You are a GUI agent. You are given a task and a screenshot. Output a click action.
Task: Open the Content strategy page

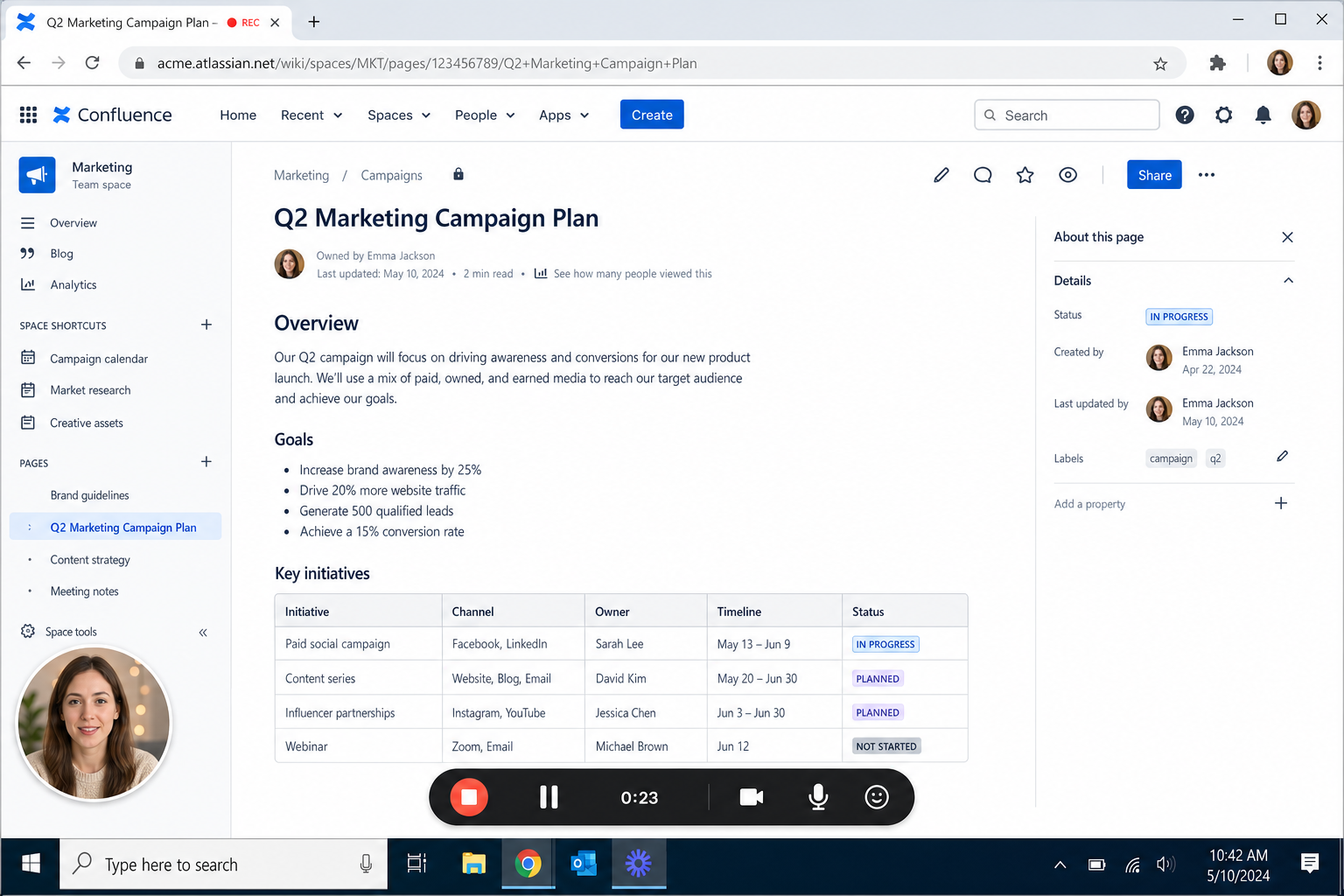(x=90, y=560)
